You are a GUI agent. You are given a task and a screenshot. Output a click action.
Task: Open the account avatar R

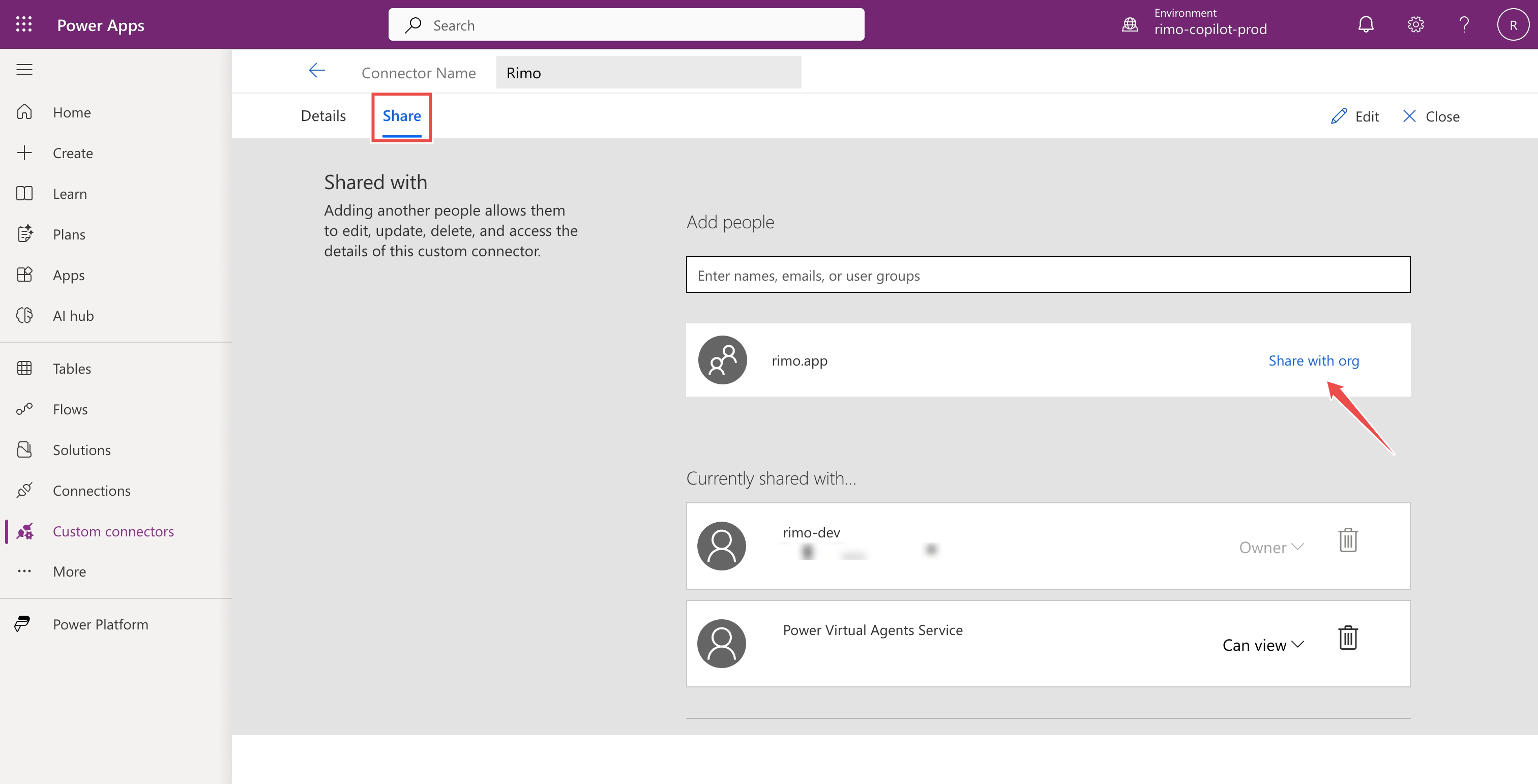click(1513, 24)
